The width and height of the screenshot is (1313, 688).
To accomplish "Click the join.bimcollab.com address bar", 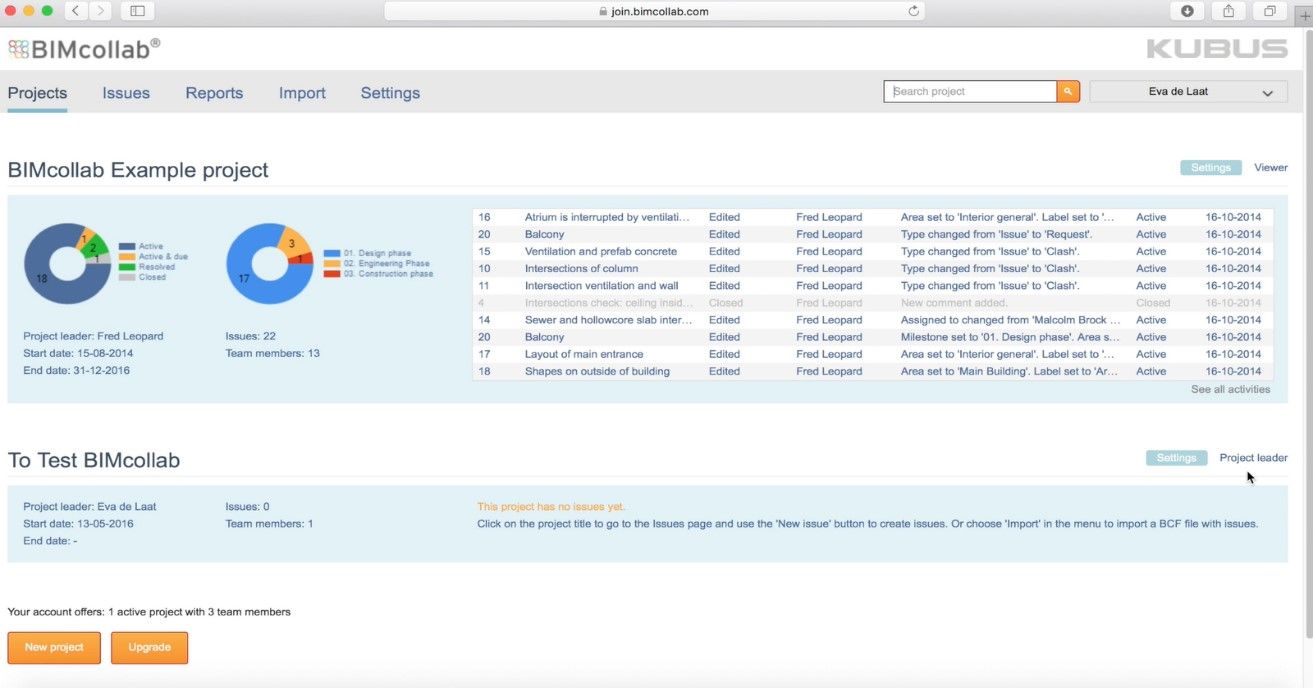I will (x=654, y=11).
